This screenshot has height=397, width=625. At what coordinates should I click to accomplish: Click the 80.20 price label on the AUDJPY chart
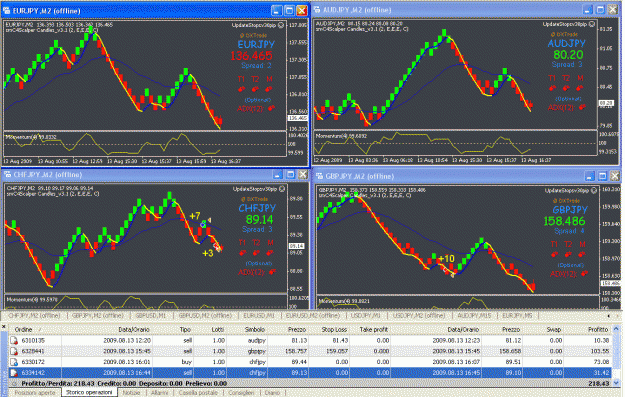tap(568, 55)
